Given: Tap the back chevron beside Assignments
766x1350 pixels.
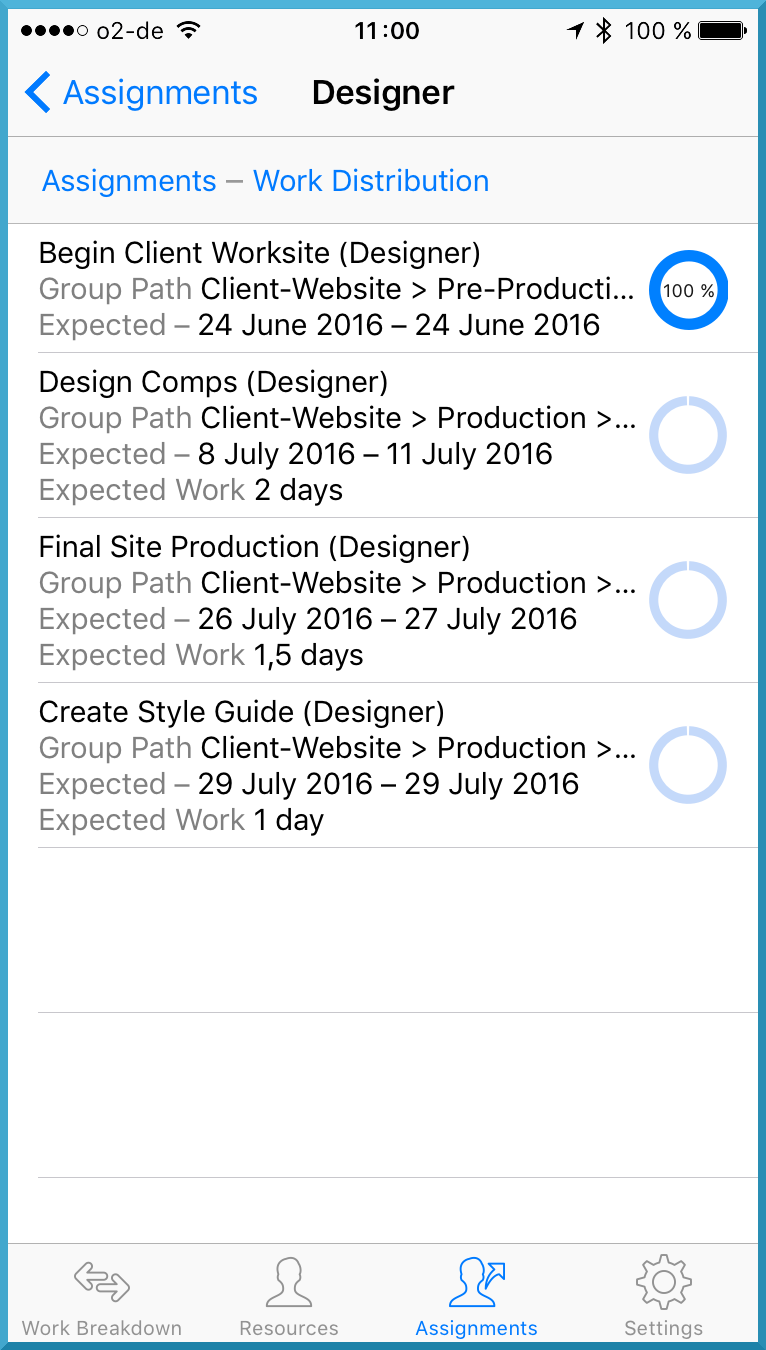Looking at the screenshot, I should pyautogui.click(x=37, y=93).
